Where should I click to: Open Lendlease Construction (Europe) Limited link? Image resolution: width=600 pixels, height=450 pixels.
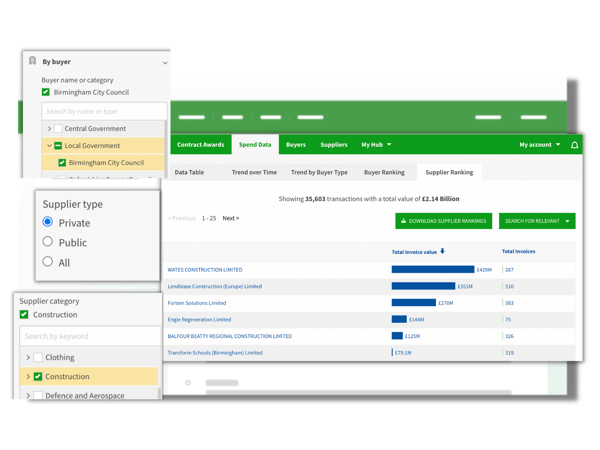pos(215,286)
